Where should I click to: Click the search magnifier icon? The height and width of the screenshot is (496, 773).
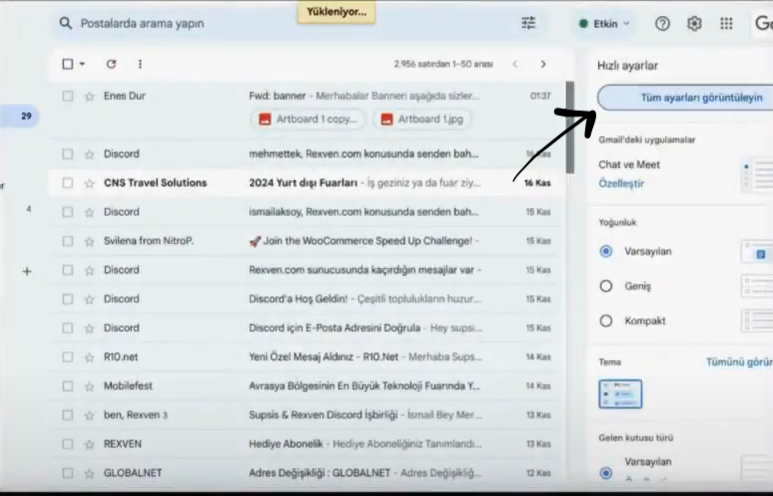[x=66, y=23]
